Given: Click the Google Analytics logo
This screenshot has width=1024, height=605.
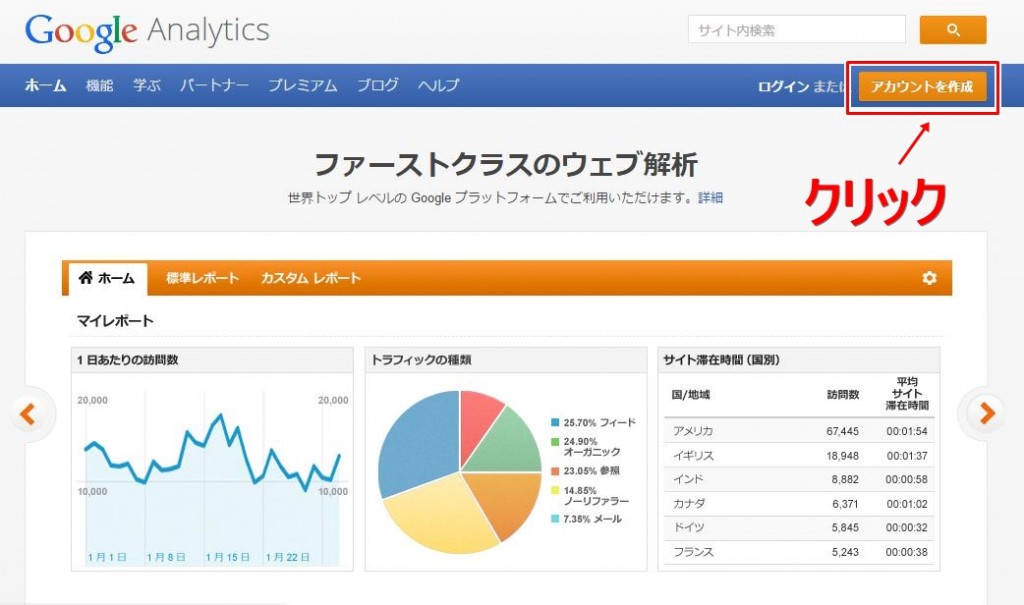Looking at the screenshot, I should pos(147,32).
